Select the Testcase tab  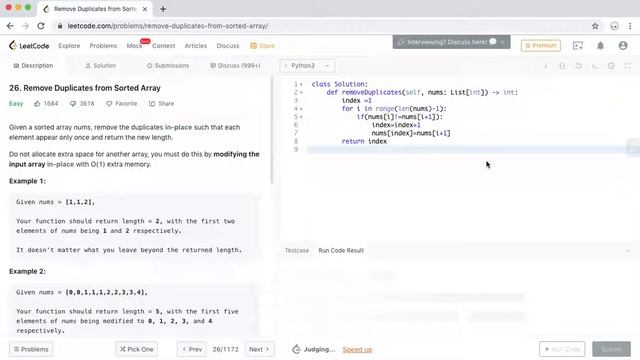click(x=297, y=251)
